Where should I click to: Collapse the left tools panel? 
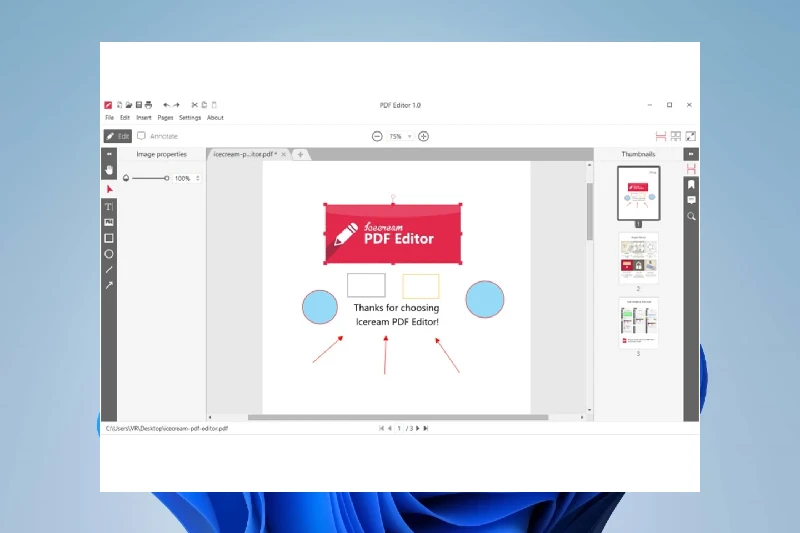tap(109, 154)
